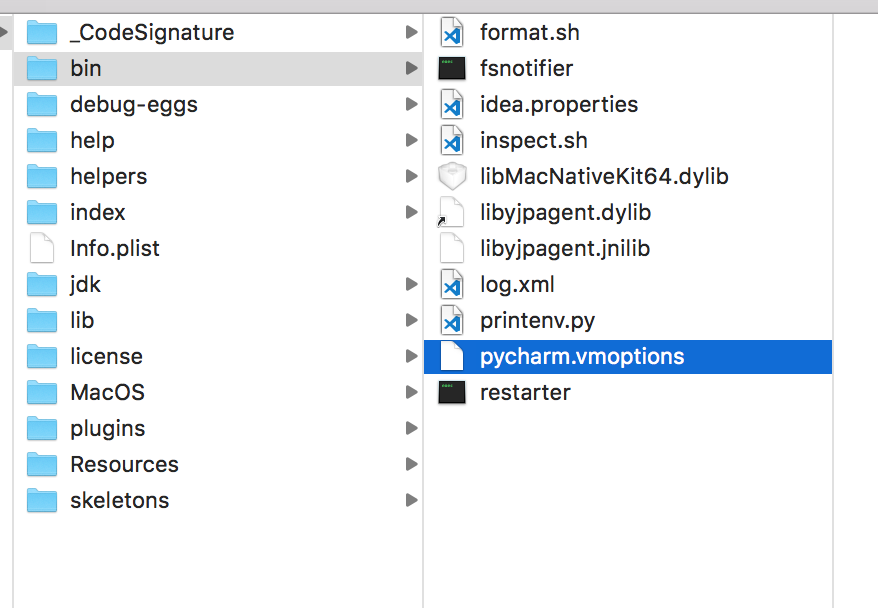This screenshot has height=608, width=878.
Task: Click the Info.plist file icon
Action: coord(42,248)
